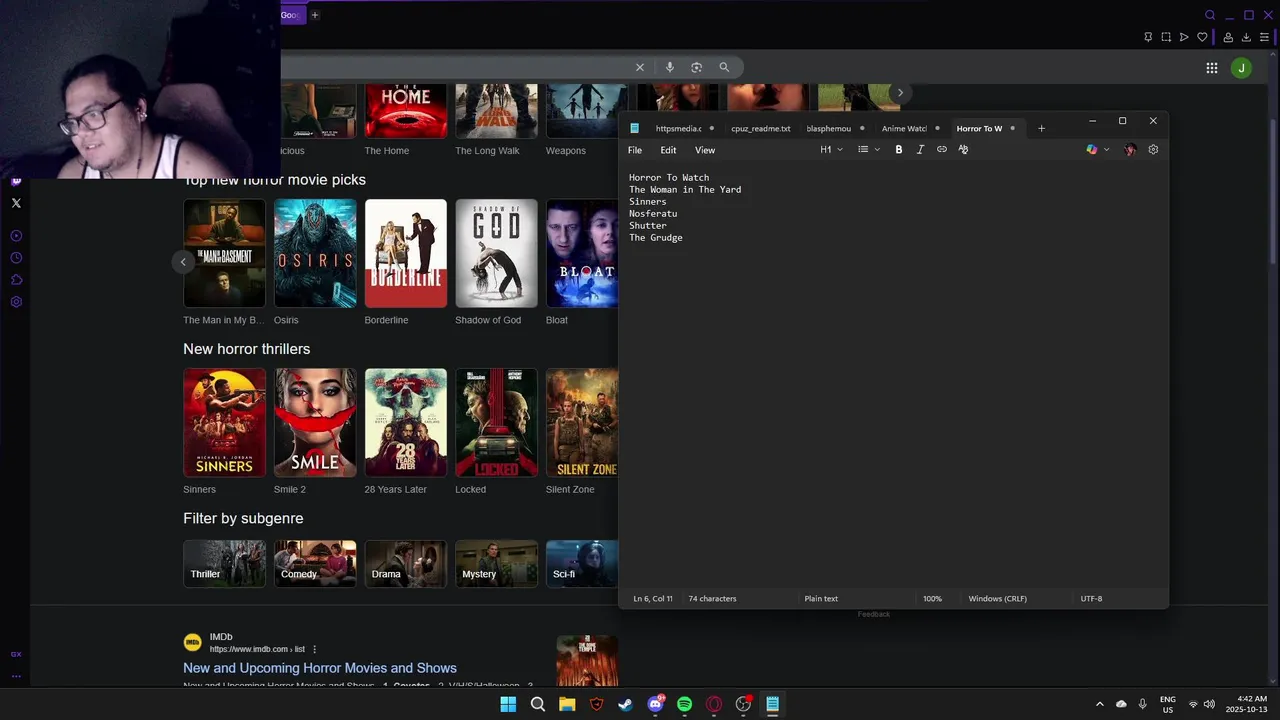The height and width of the screenshot is (720, 1280).
Task: Click Ln 6, Col 11 status entry
Action: (x=653, y=599)
